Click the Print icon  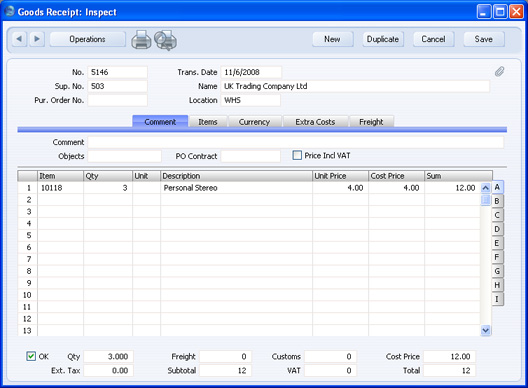tap(141, 40)
